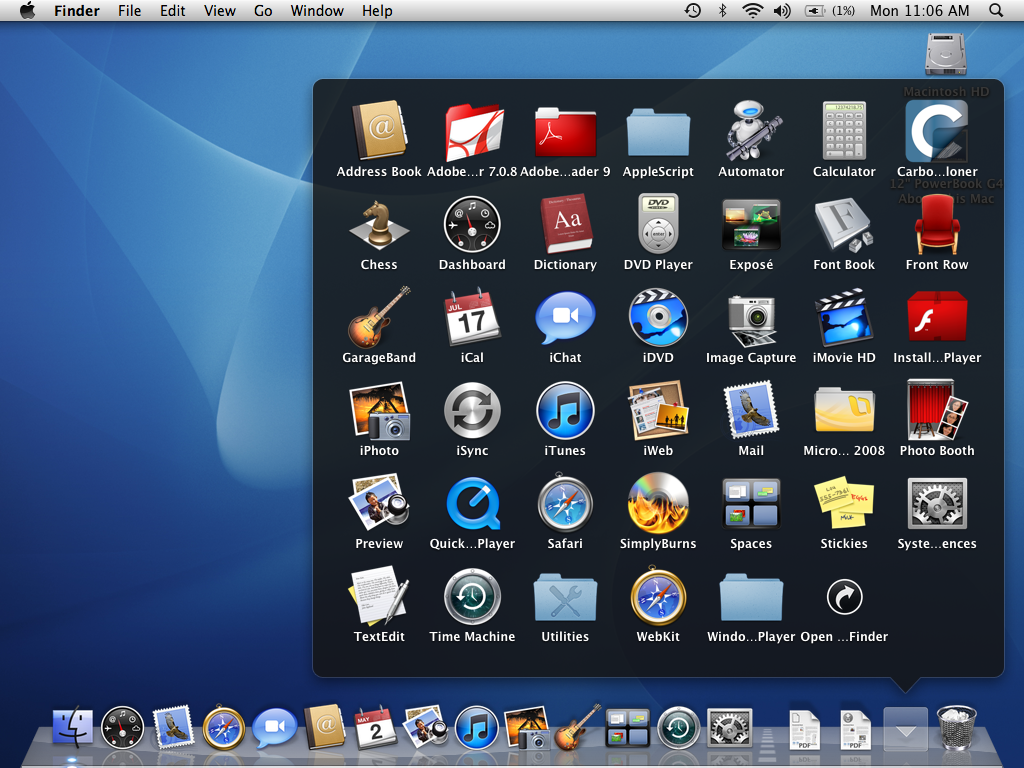Click the clock showing Mon 11:06 AM

pos(920,10)
